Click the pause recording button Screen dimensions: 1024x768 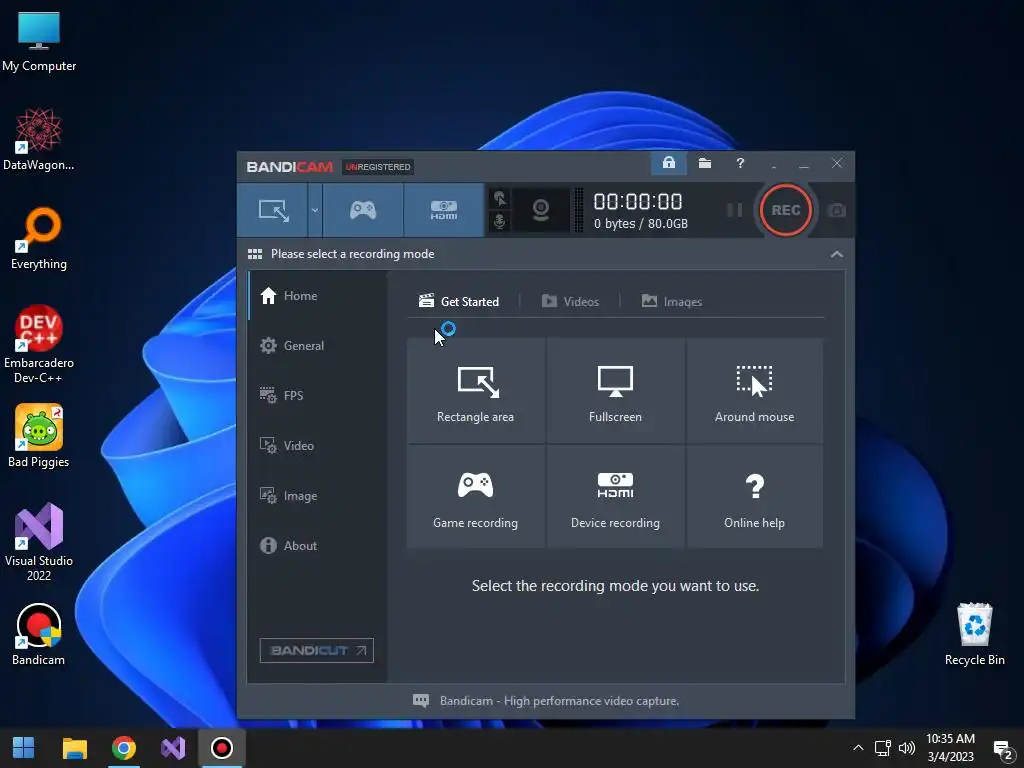(x=734, y=210)
